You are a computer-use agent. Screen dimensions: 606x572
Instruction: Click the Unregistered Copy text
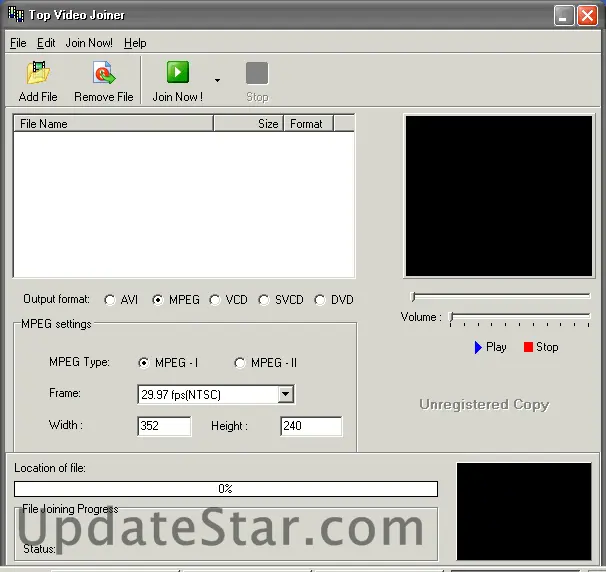click(x=484, y=404)
